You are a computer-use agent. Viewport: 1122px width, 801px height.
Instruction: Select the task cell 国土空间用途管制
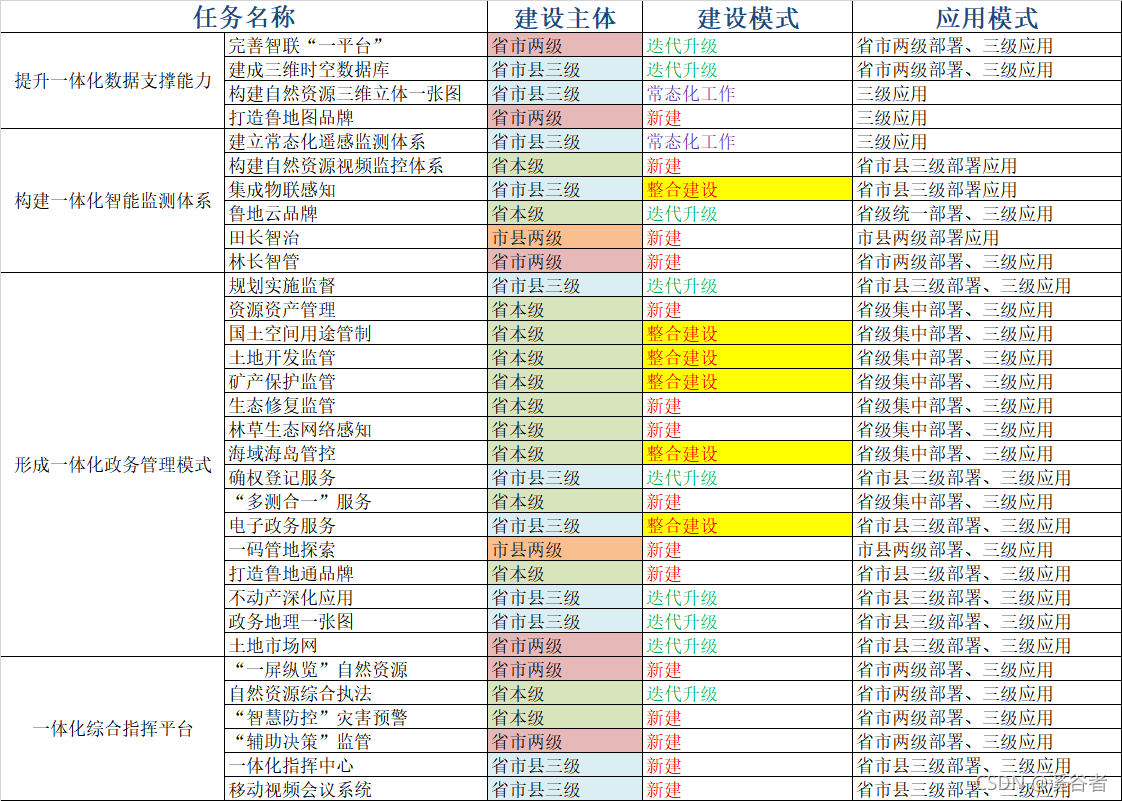(x=356, y=333)
